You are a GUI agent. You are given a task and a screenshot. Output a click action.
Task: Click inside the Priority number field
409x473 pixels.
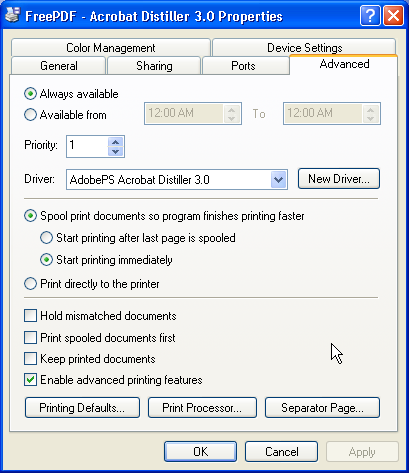coord(87,146)
